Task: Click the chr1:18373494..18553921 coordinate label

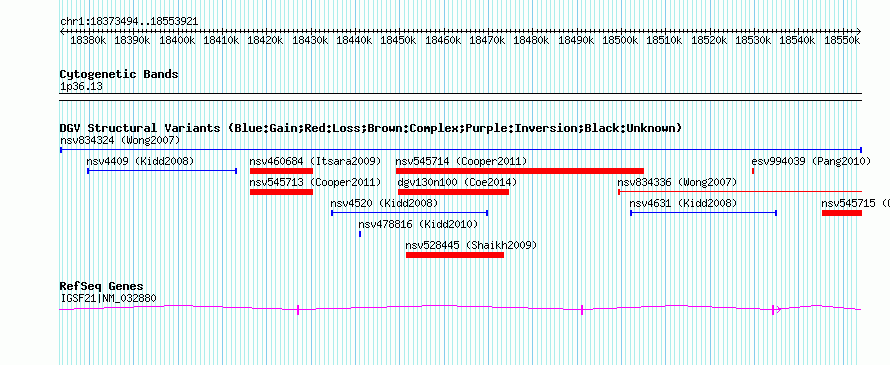Action: coord(129,22)
